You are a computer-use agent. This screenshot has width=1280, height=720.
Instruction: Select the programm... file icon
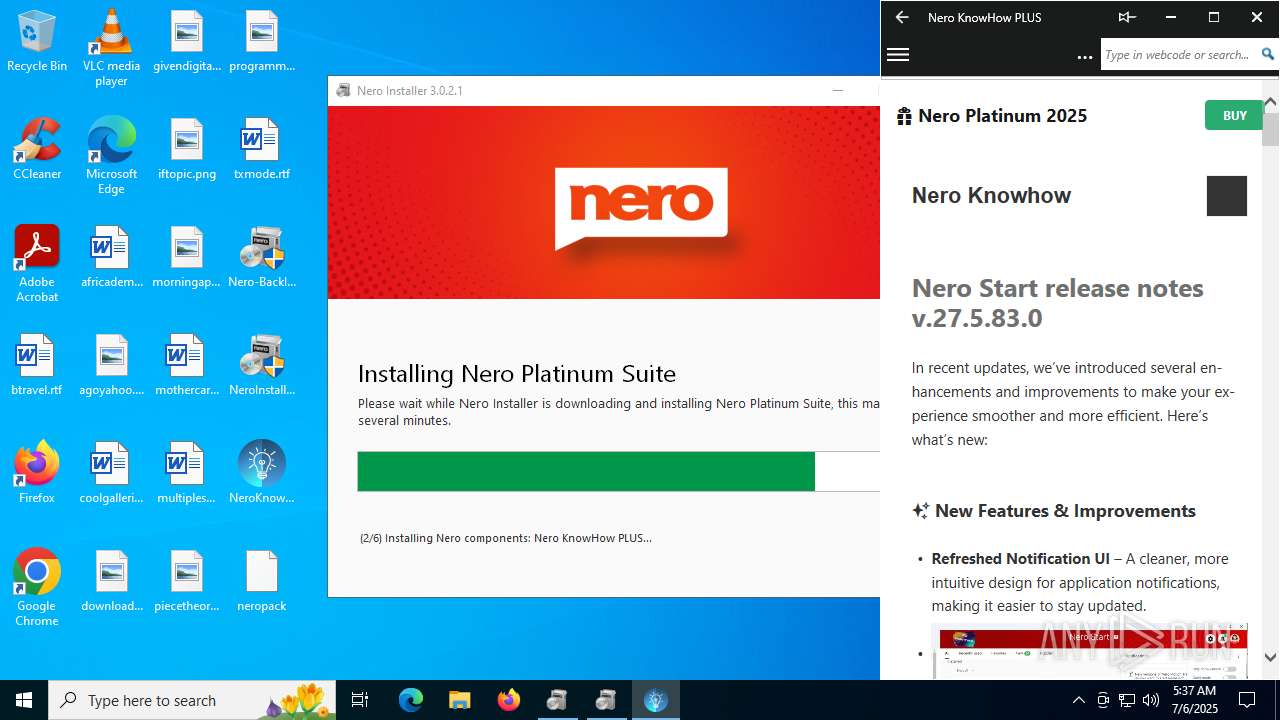262,41
